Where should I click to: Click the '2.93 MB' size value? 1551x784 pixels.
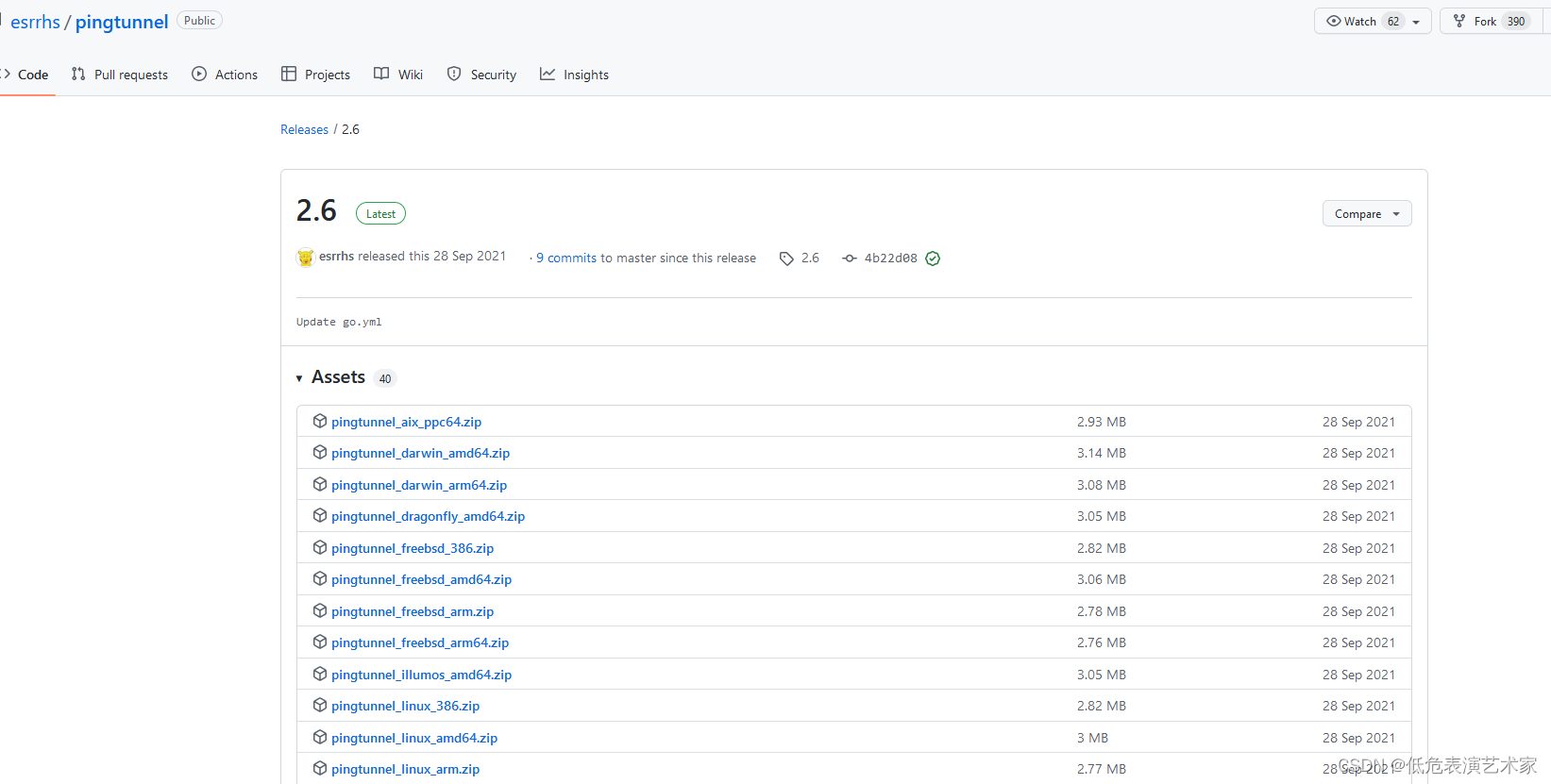pyautogui.click(x=1102, y=422)
